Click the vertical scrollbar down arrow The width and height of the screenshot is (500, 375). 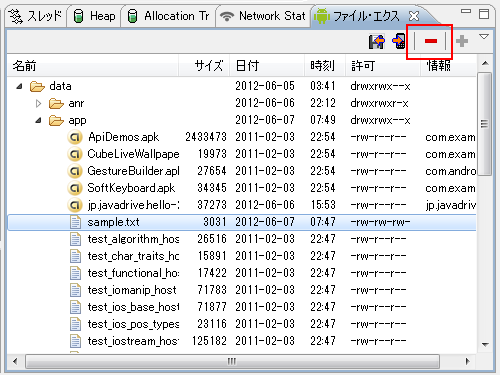tap(485, 344)
